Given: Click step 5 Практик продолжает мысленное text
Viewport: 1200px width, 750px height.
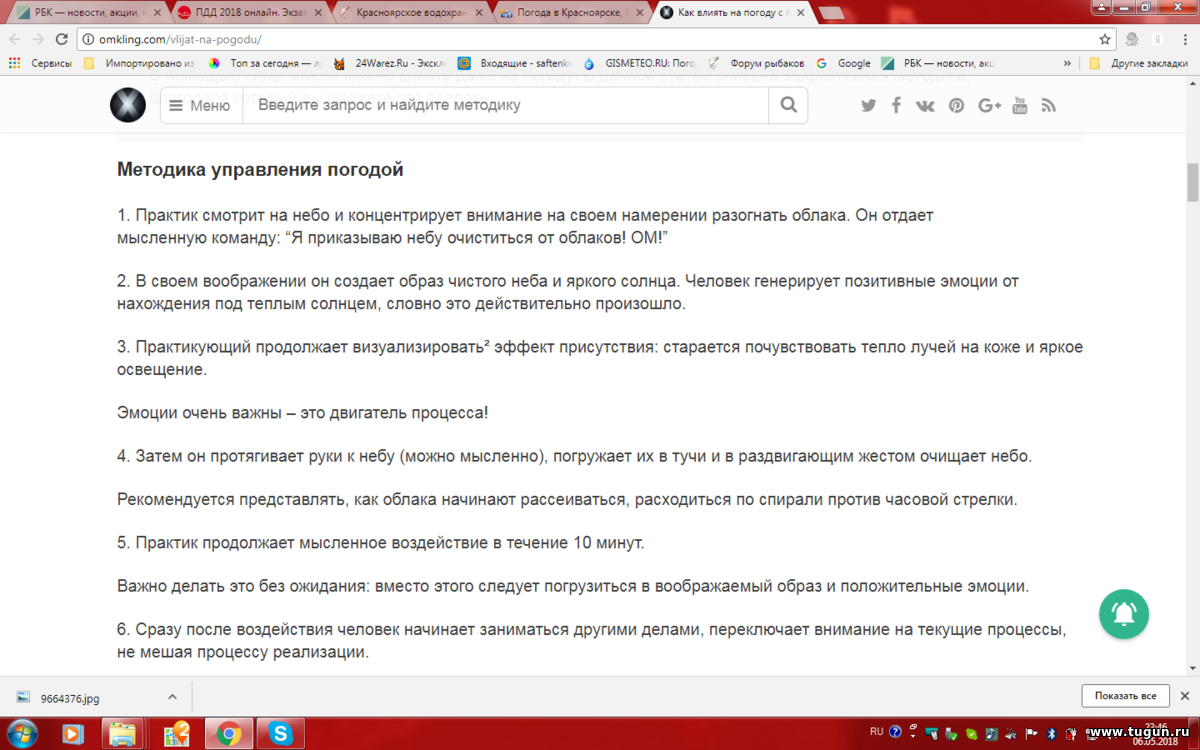Looking at the screenshot, I should tap(381, 543).
